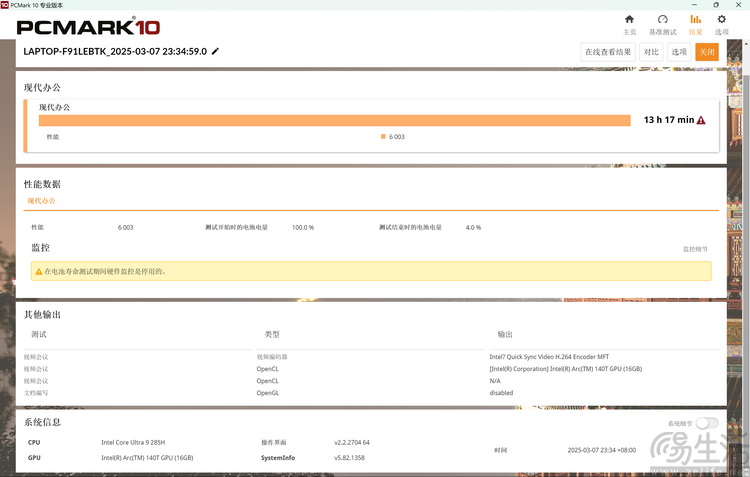Click the Intel Core Ultra 9 285H CPU value
Screen dimensions: 750x477
click(x=133, y=443)
